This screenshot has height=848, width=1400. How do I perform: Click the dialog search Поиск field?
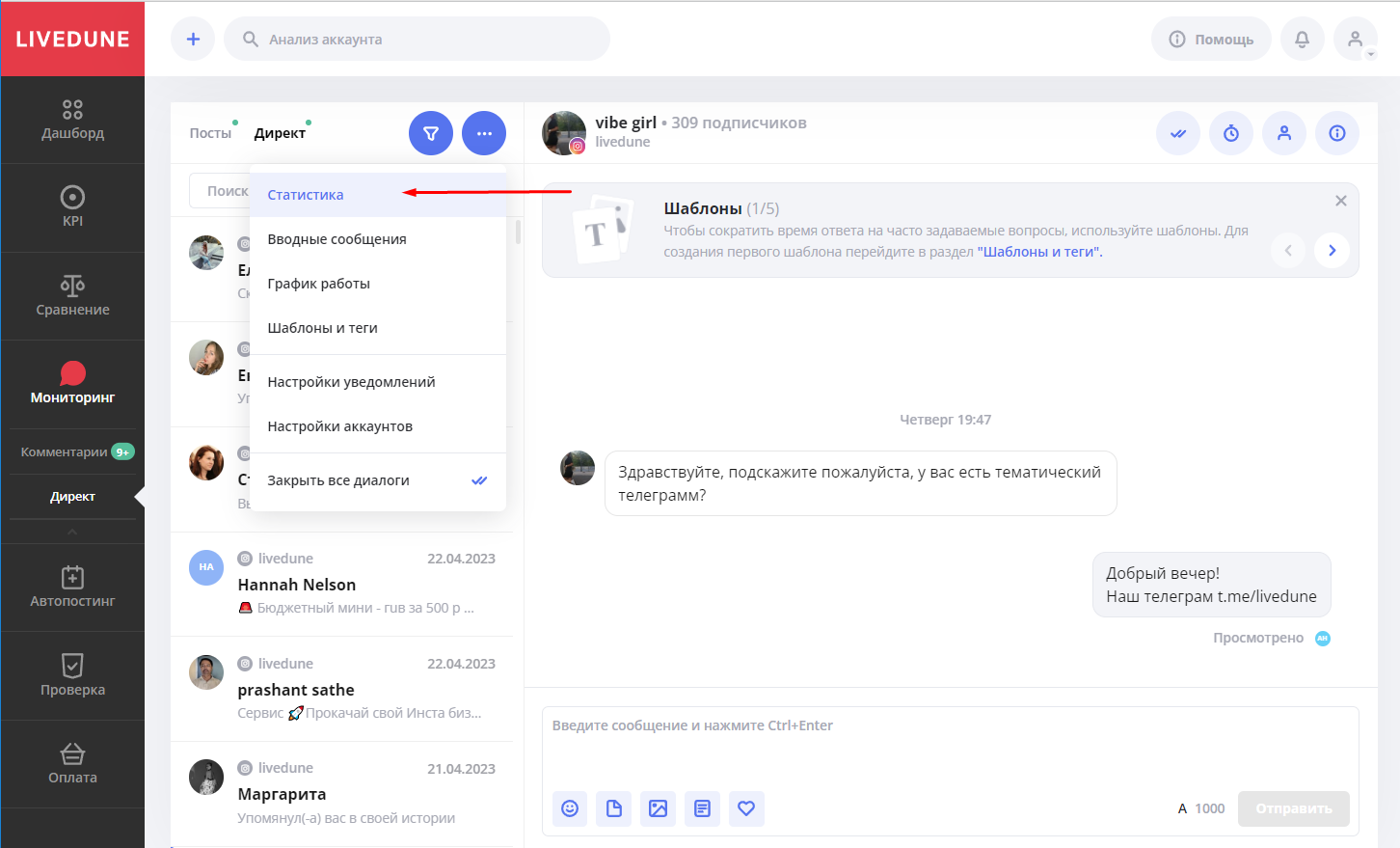220,191
